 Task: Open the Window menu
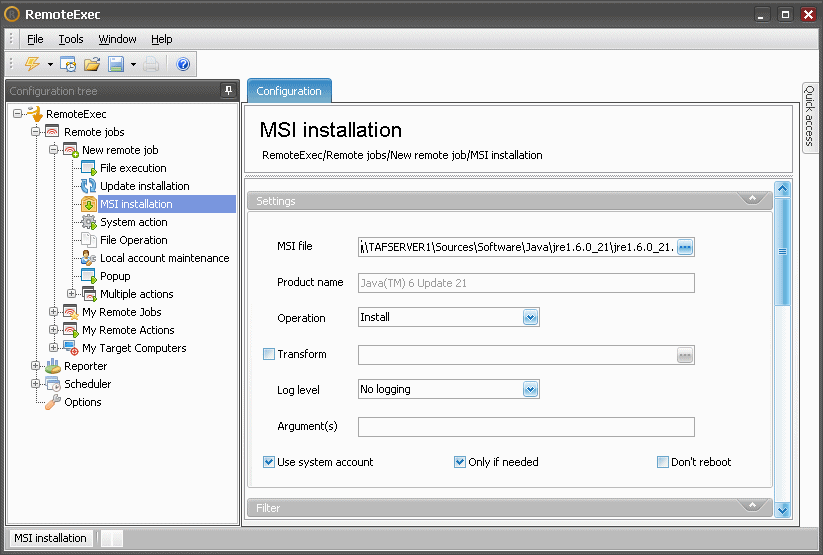(x=117, y=39)
